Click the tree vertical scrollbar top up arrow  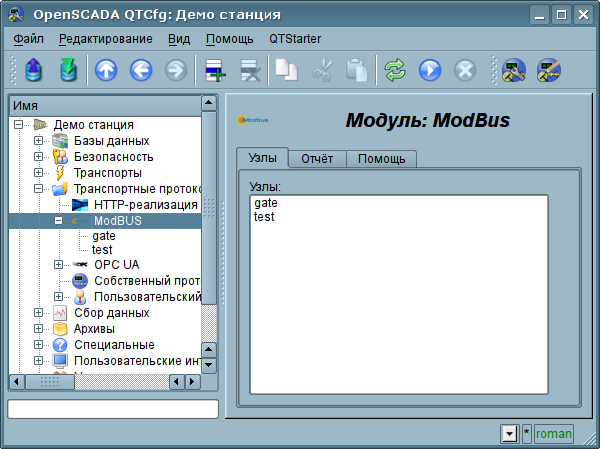click(x=209, y=103)
